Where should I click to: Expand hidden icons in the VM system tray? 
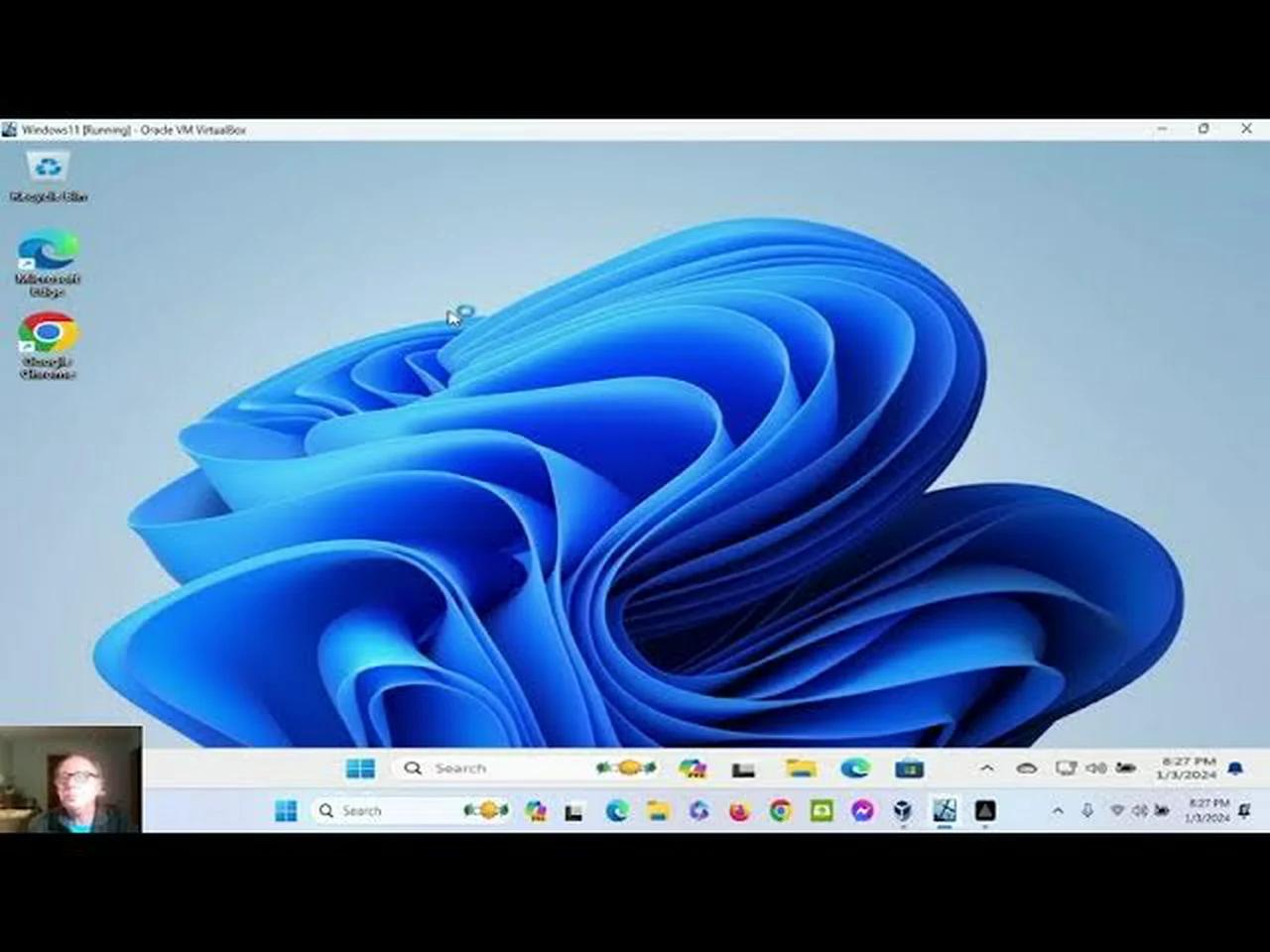pyautogui.click(x=987, y=769)
